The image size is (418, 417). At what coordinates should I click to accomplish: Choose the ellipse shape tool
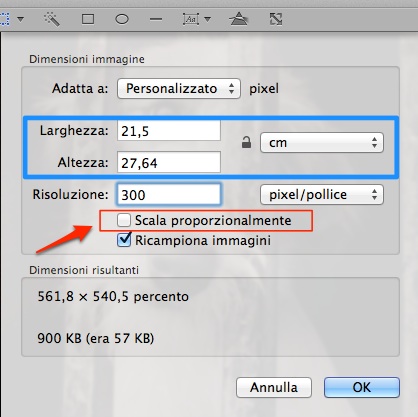point(122,19)
